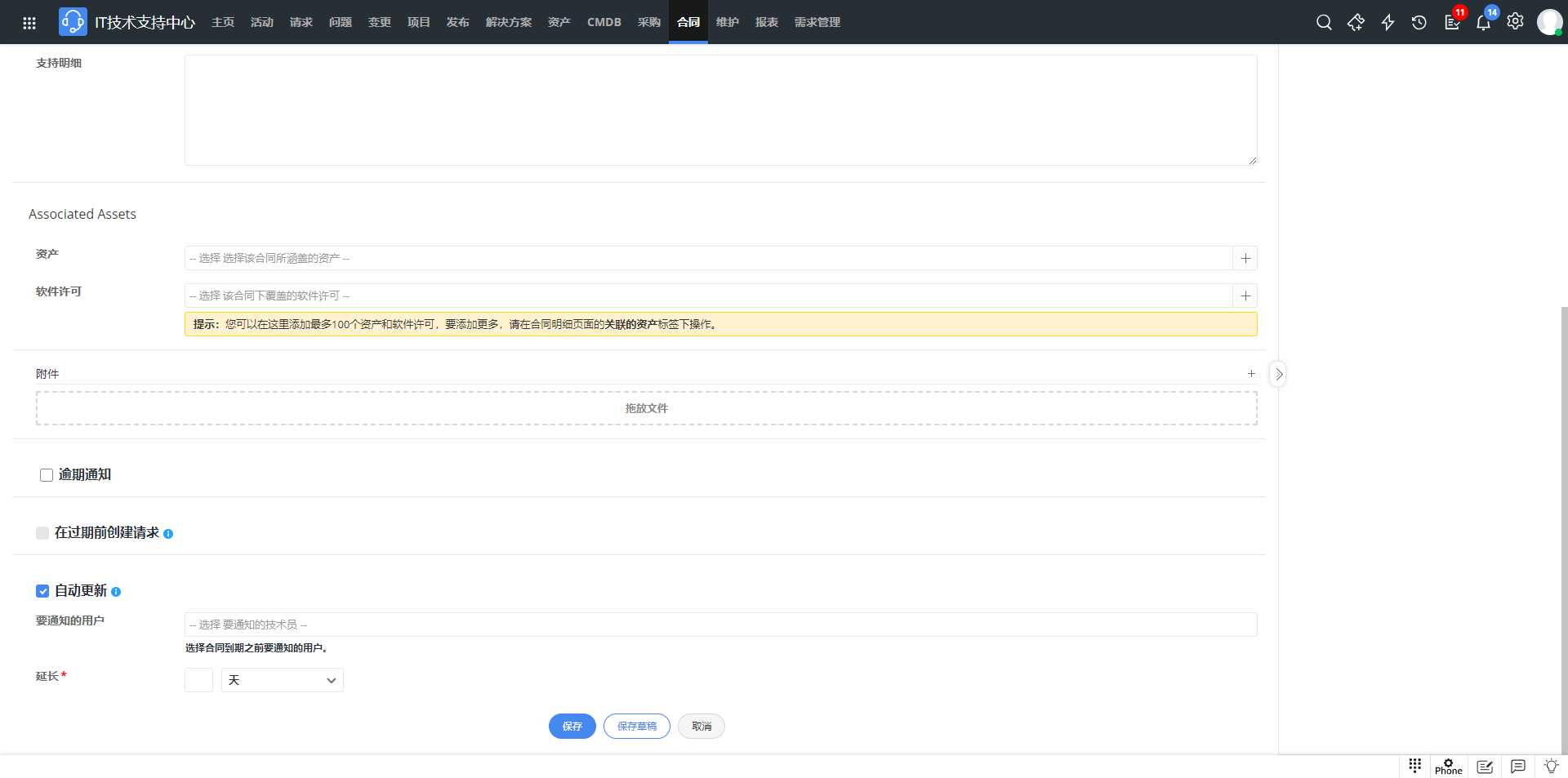Open the recent history clock icon
The height and width of the screenshot is (778, 1568).
[1419, 22]
